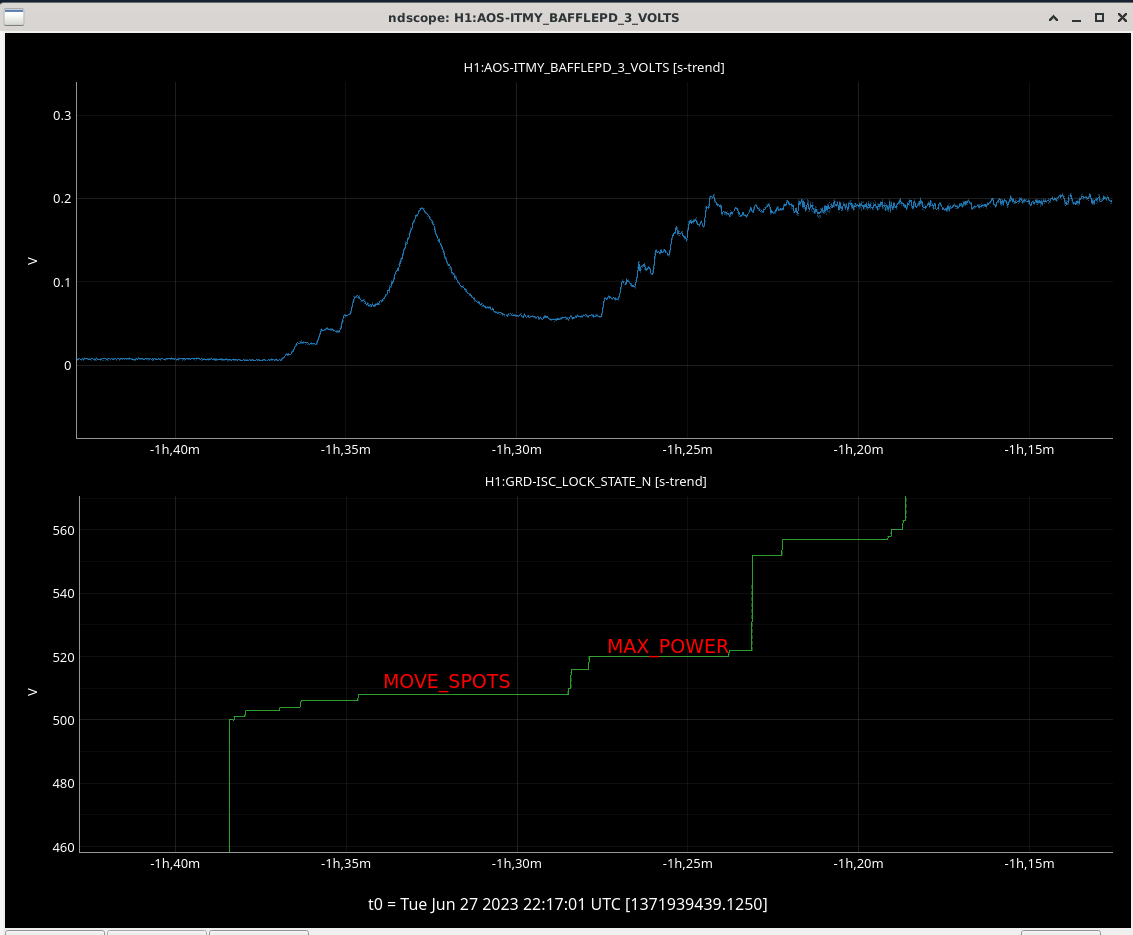Select the H1:AOS-ITMY_BAFFLEPD_3_VOLTS plot title
Screen dimensions: 1133x935
point(594,68)
